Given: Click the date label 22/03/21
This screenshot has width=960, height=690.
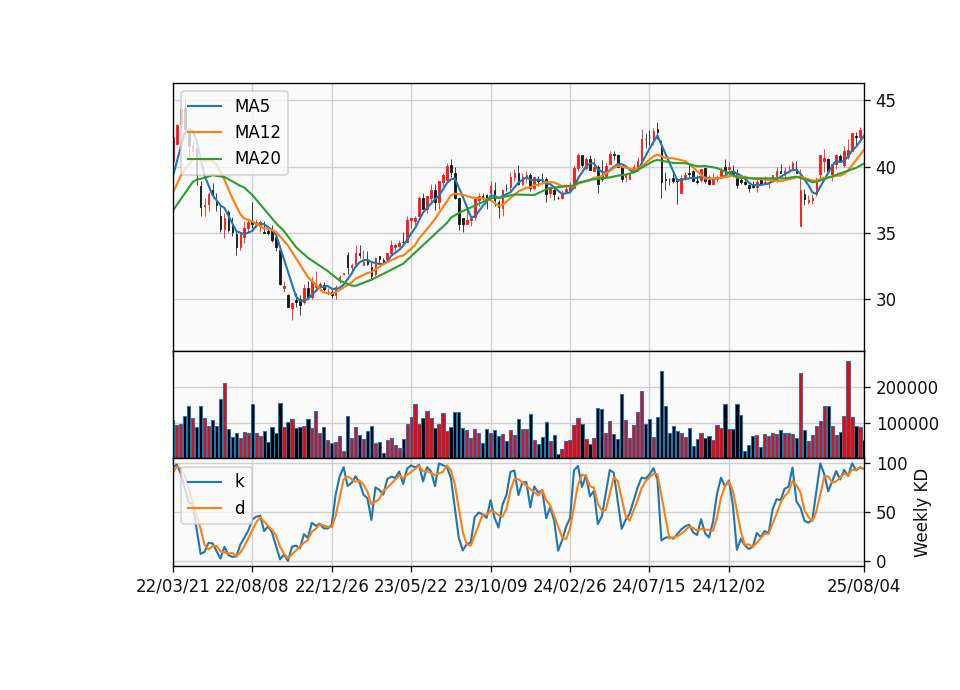Looking at the screenshot, I should (x=173, y=586).
